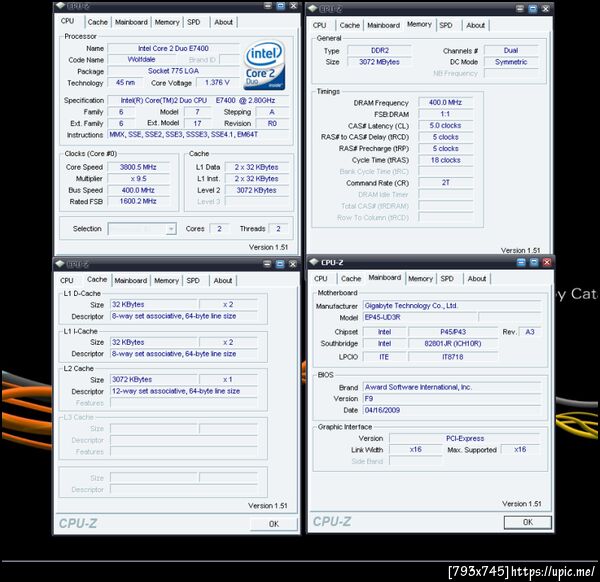Click the 'Symmetric' DC Mode value
600x582 pixels.
point(511,62)
